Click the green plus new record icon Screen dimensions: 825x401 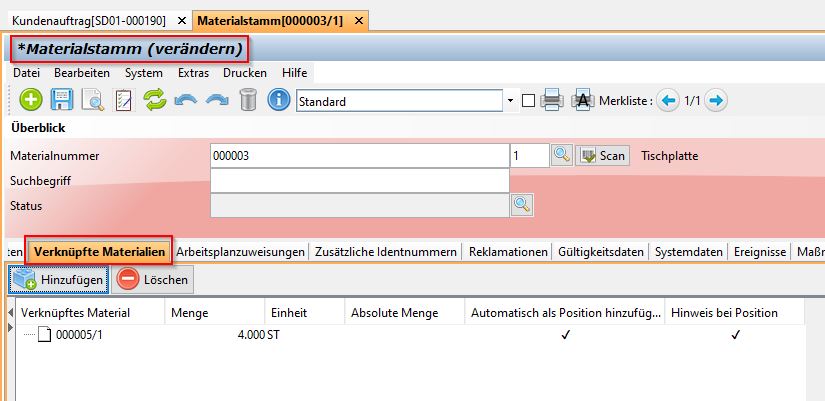(31, 100)
